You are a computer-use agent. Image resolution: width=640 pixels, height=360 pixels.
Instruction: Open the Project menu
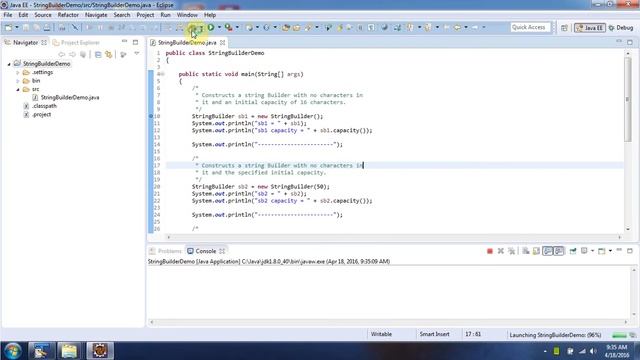(x=145, y=15)
